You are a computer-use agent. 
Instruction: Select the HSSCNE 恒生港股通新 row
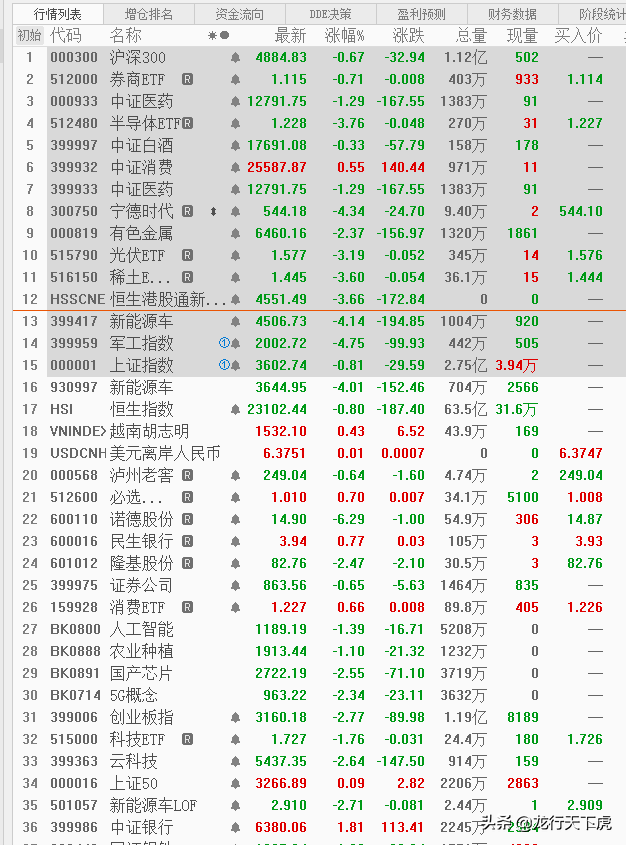pyautogui.click(x=319, y=299)
